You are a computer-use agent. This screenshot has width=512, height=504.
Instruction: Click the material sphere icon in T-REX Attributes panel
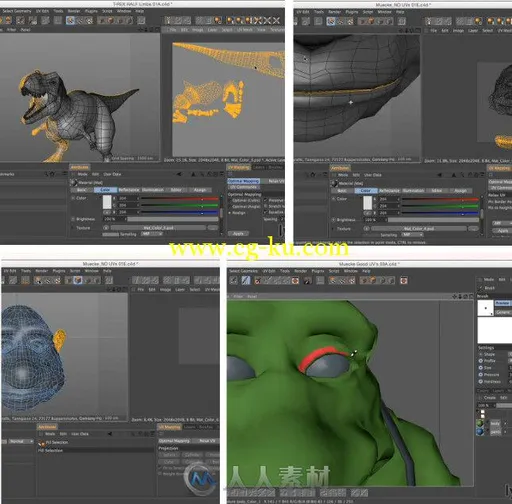74,183
